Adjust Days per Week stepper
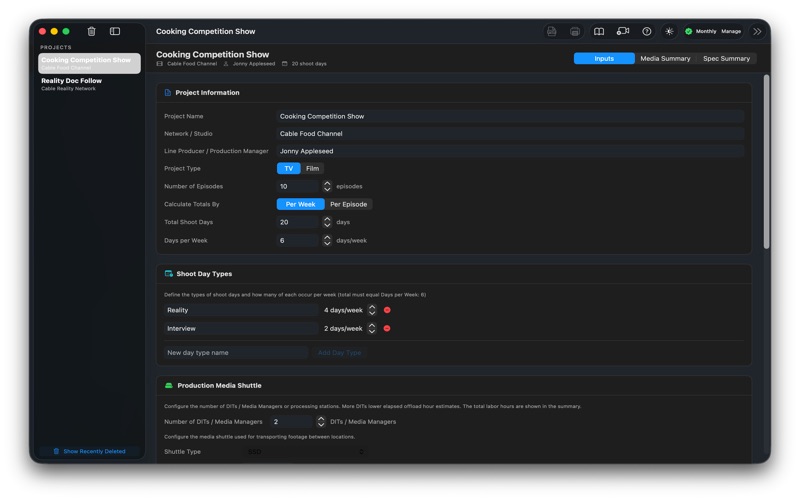800x500 pixels. [327, 240]
